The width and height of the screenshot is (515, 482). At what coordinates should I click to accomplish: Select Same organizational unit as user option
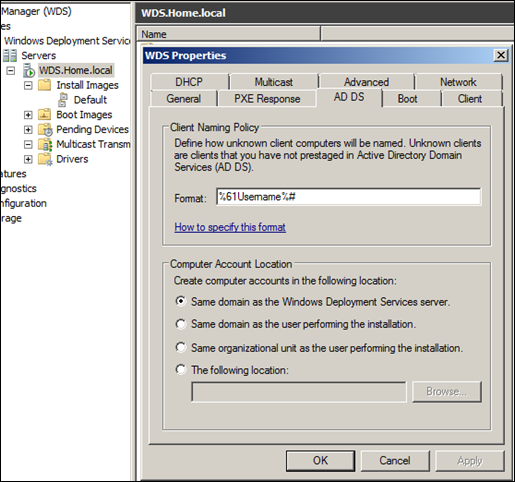pos(181,347)
